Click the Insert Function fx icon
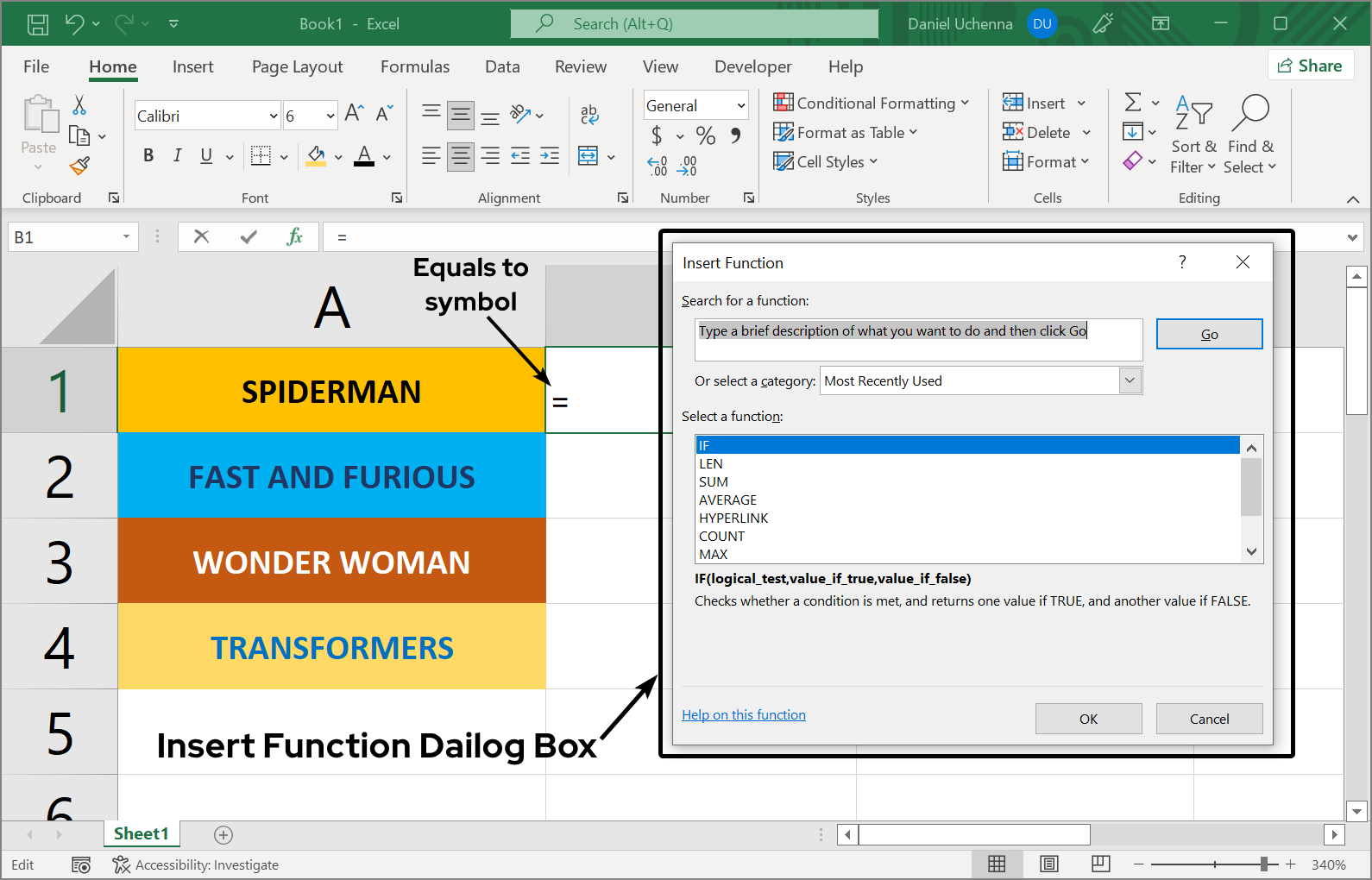This screenshot has height=880, width=1372. [294, 236]
